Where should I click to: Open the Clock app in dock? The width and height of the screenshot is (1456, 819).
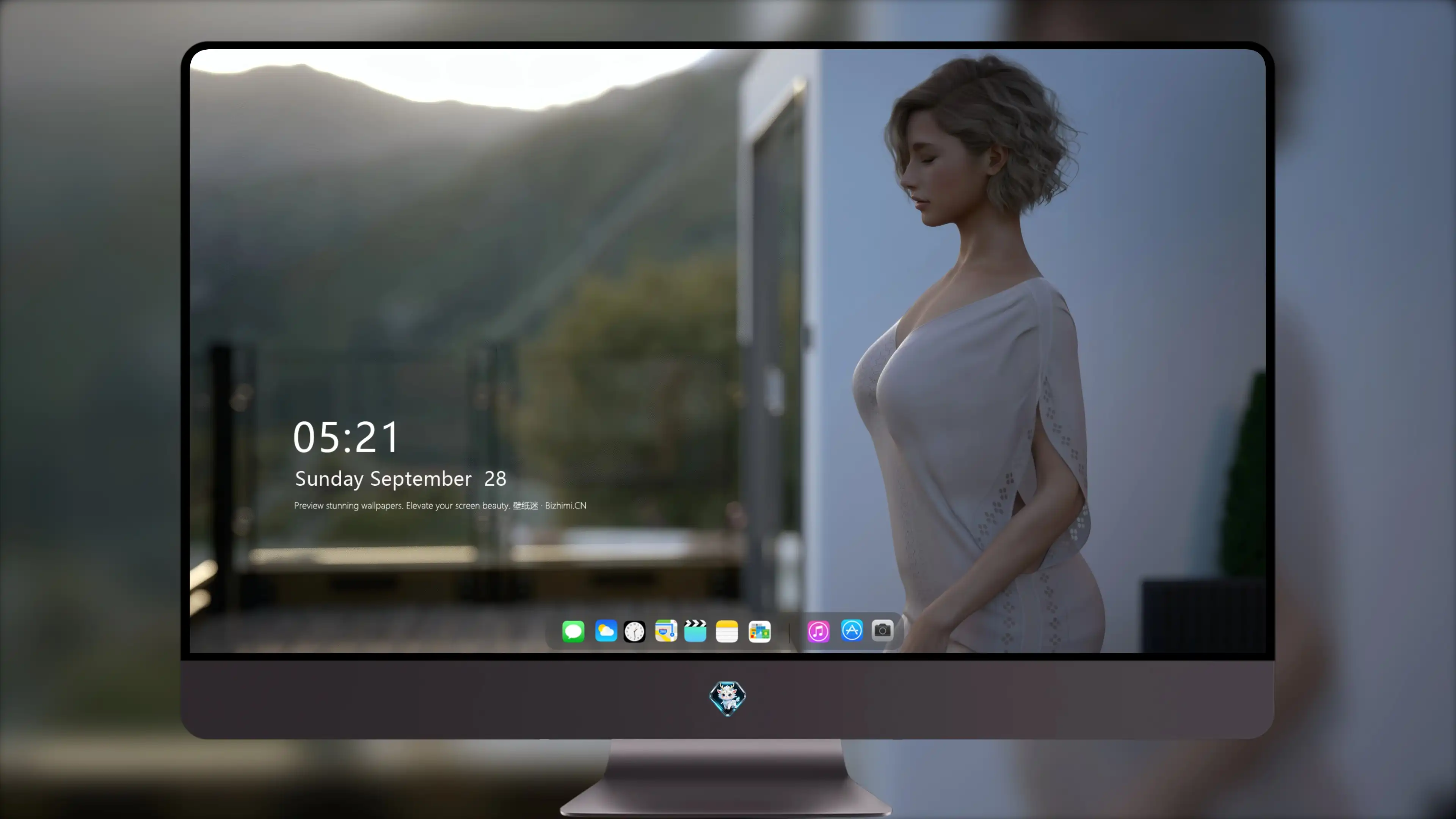click(x=634, y=631)
